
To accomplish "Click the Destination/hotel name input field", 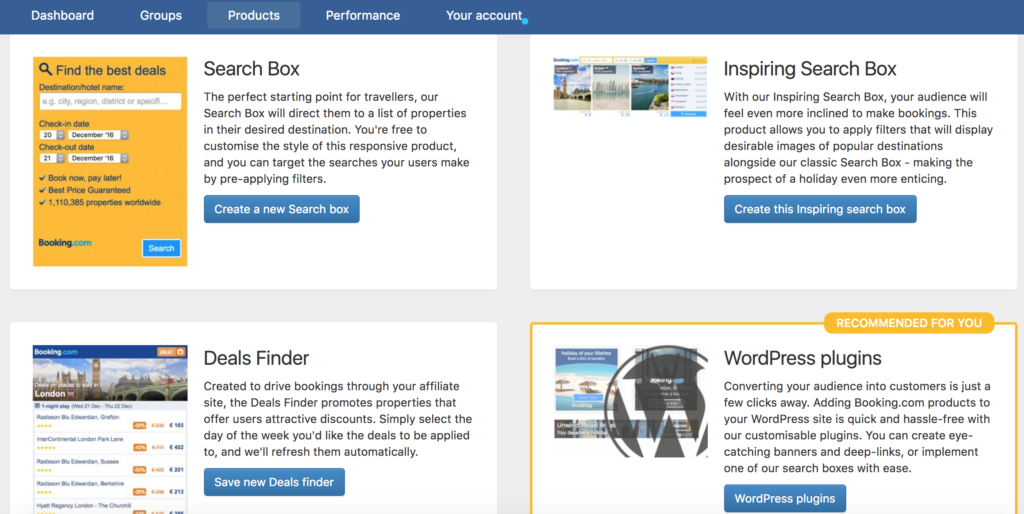I will point(110,101).
